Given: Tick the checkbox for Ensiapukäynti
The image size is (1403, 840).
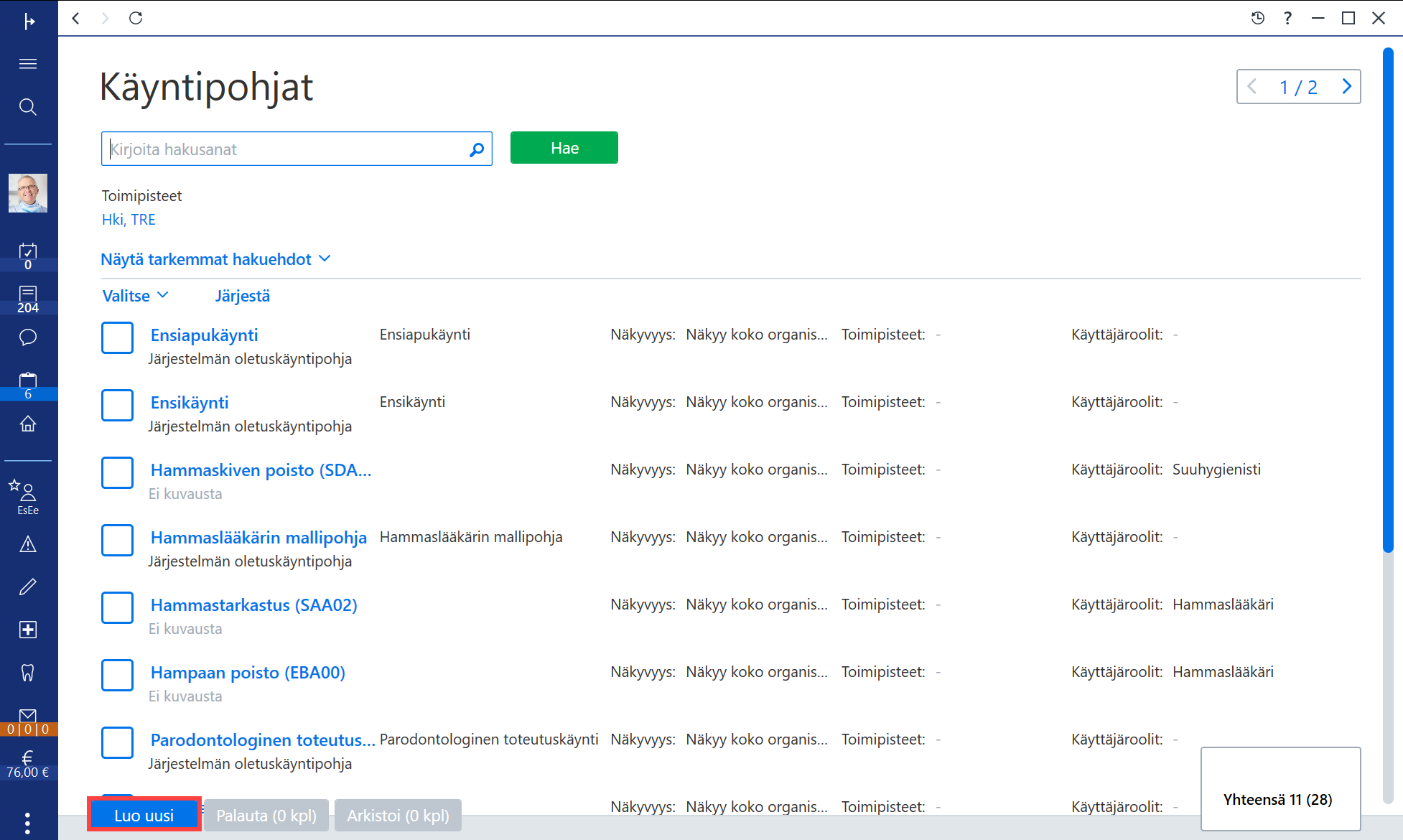Looking at the screenshot, I should point(117,337).
